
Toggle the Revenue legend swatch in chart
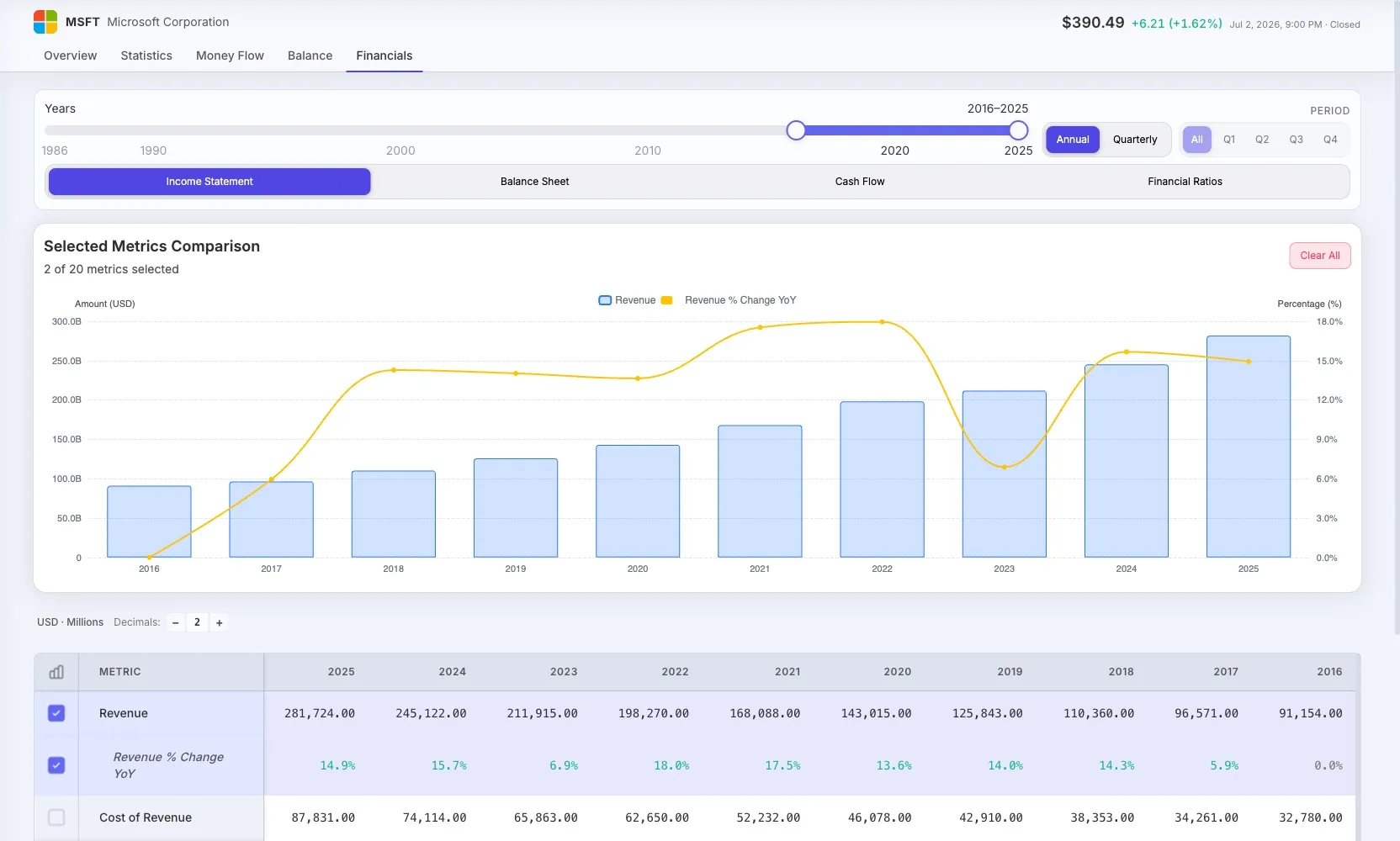click(x=605, y=300)
